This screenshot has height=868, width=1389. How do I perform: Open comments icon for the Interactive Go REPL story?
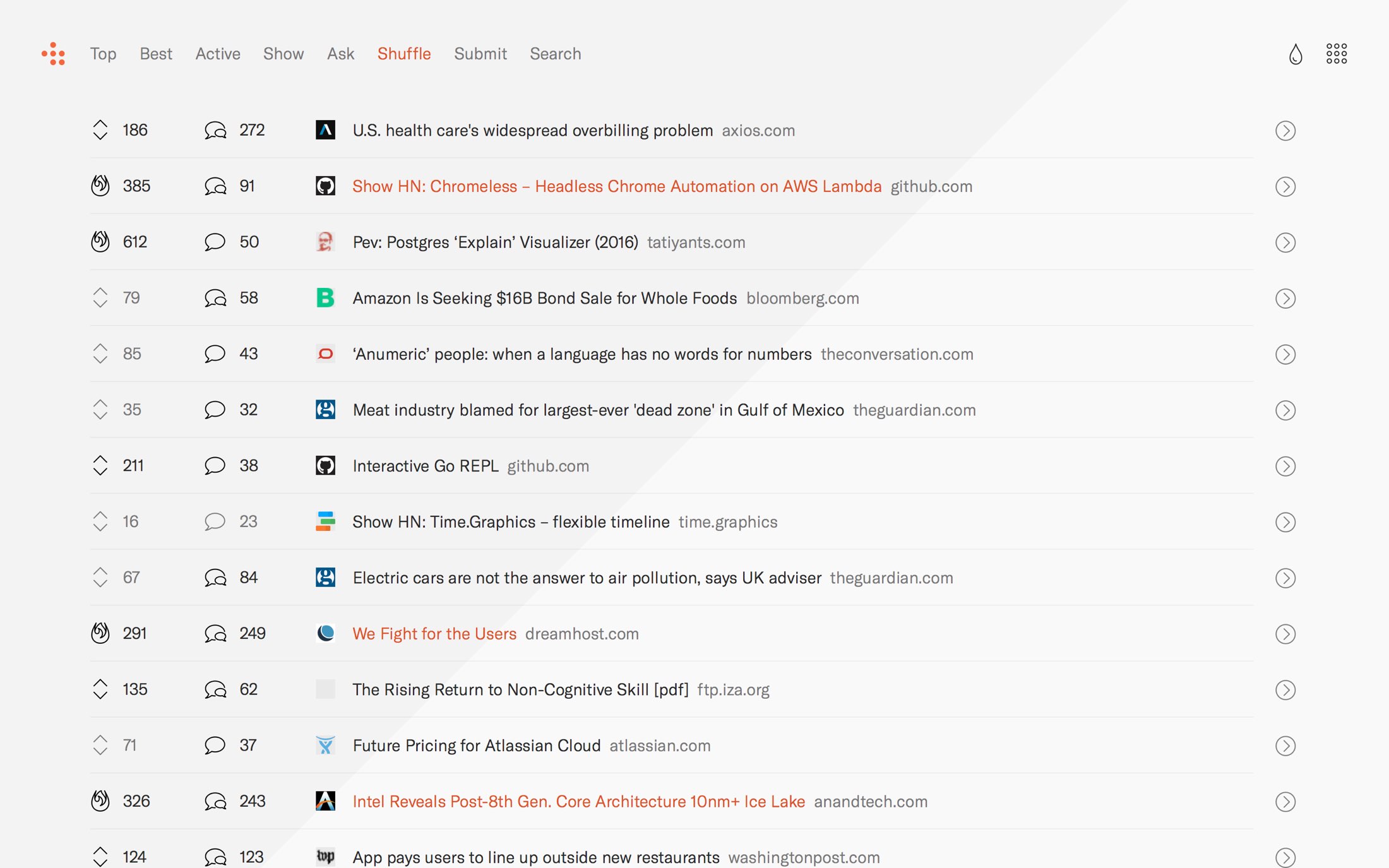215,466
